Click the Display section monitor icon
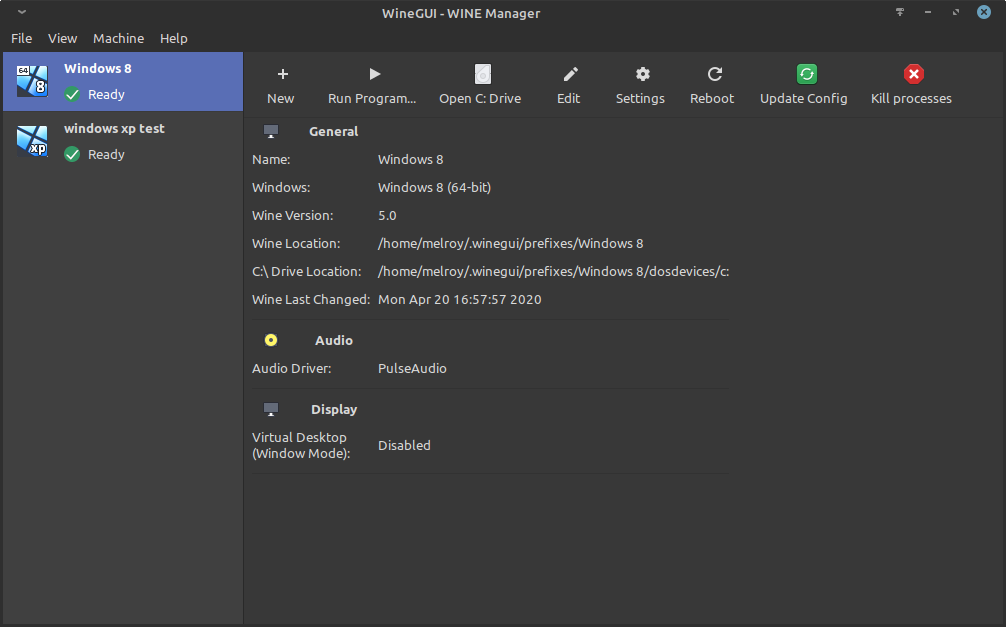This screenshot has width=1006, height=627. 271,409
